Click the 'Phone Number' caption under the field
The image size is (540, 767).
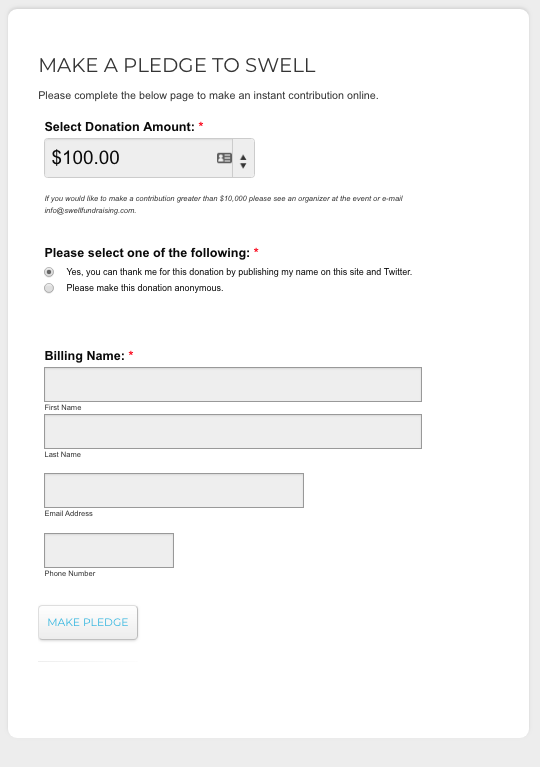click(70, 573)
